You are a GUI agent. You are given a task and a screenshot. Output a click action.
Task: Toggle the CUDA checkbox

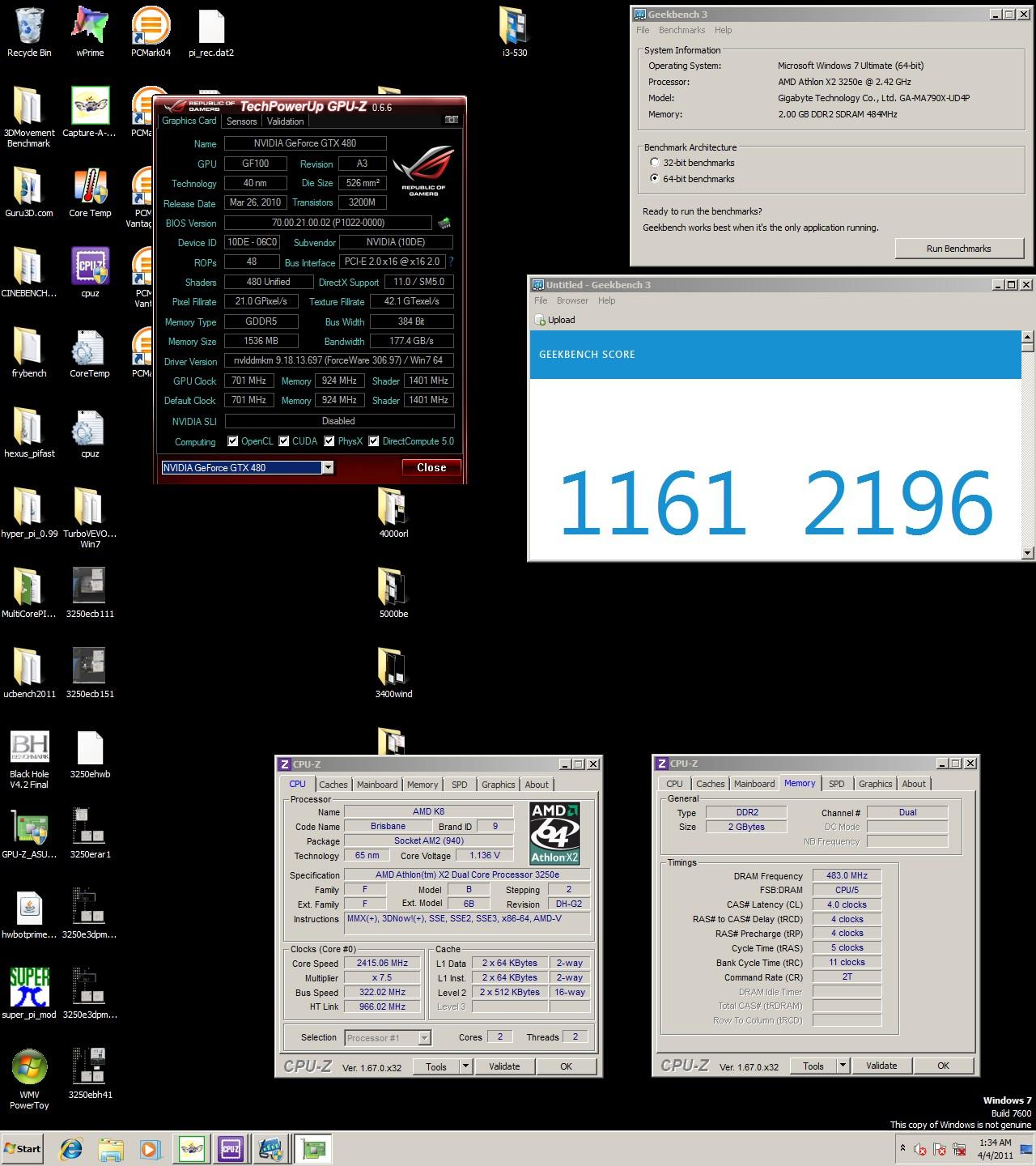284,441
